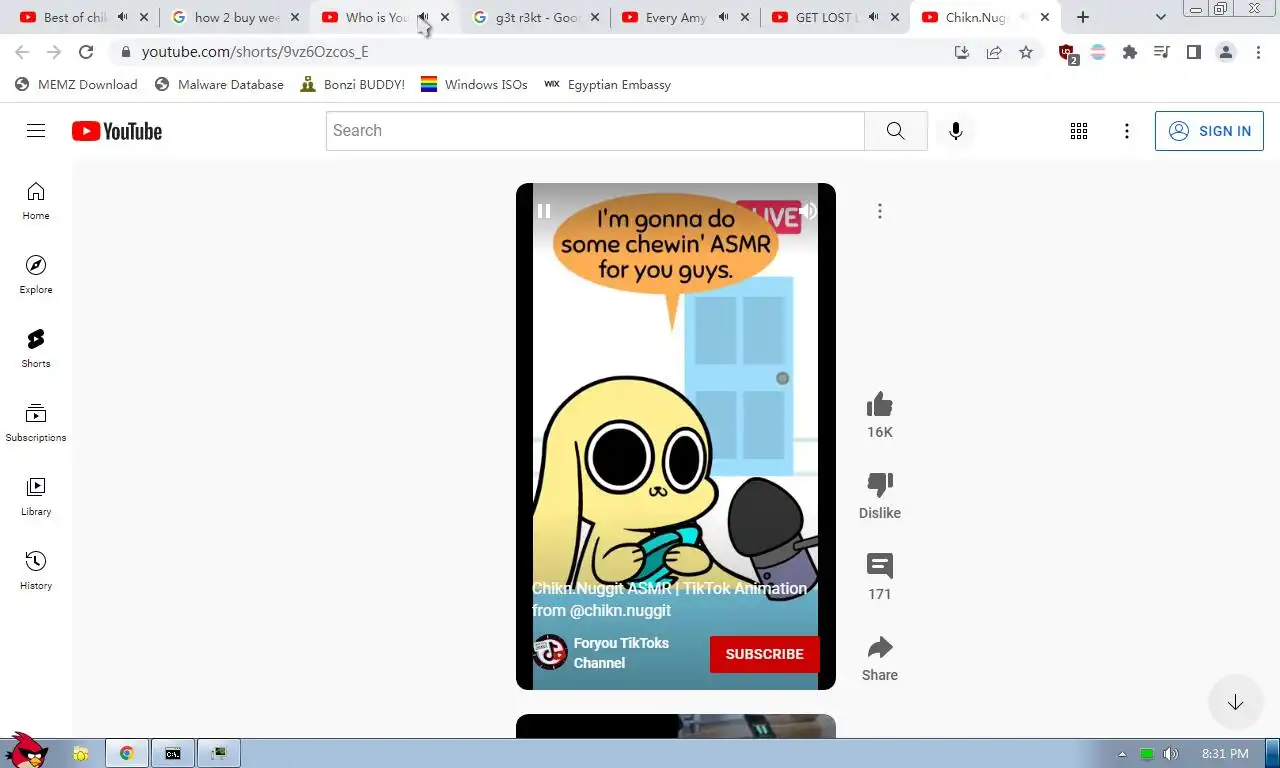
Task: Like the short with thumbs up
Action: (880, 405)
